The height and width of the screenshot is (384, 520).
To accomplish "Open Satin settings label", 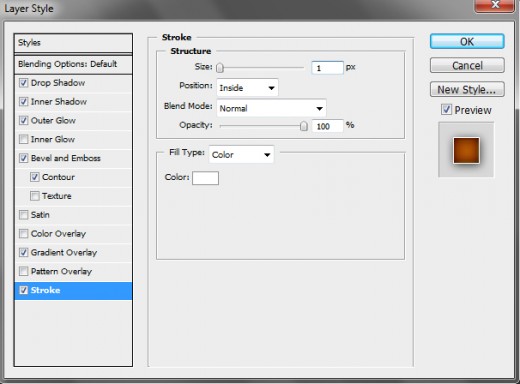I will tap(40, 215).
